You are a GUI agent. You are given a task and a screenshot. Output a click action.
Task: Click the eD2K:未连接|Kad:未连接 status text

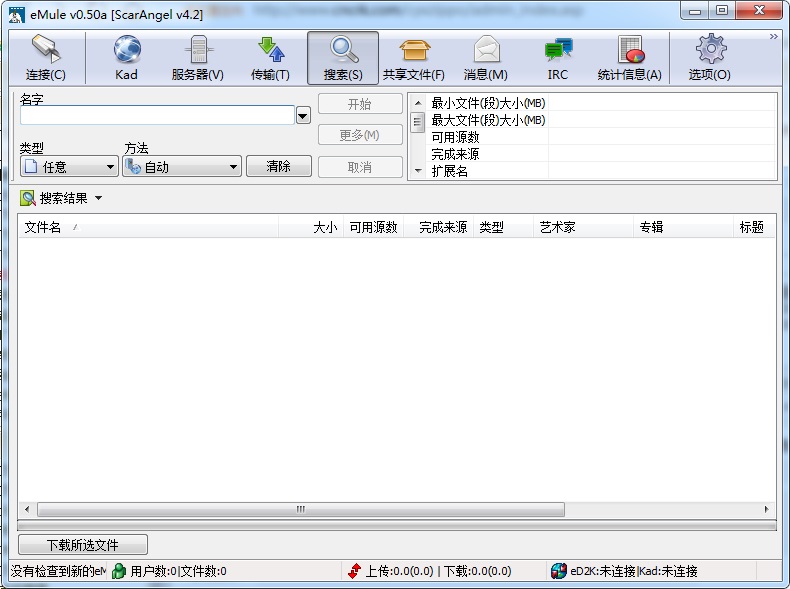[634, 571]
